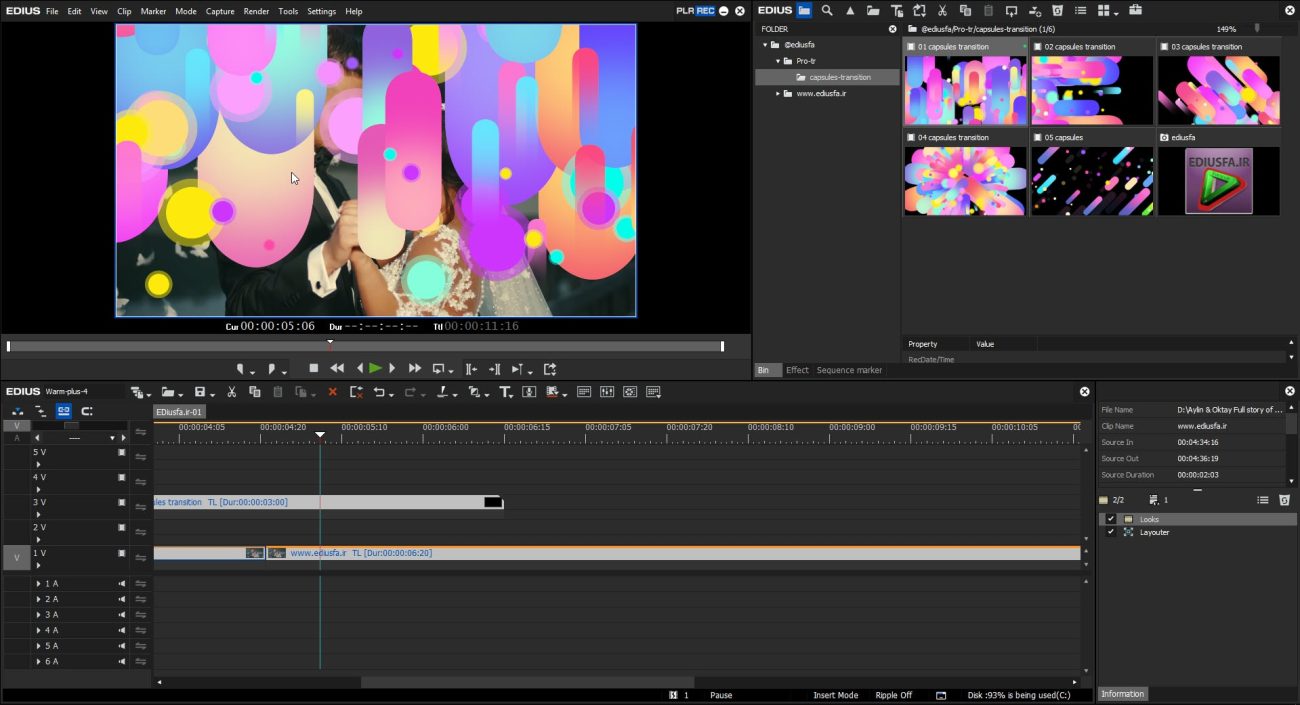Switch player to PLR mode
The image size is (1300, 705).
tap(685, 10)
